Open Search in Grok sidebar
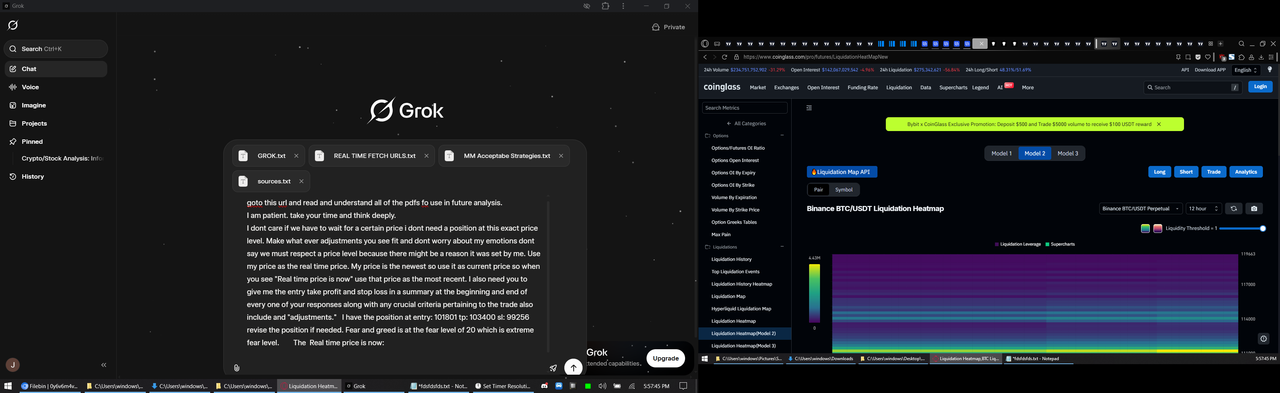Image resolution: width=1280 pixels, height=393 pixels. (x=55, y=48)
